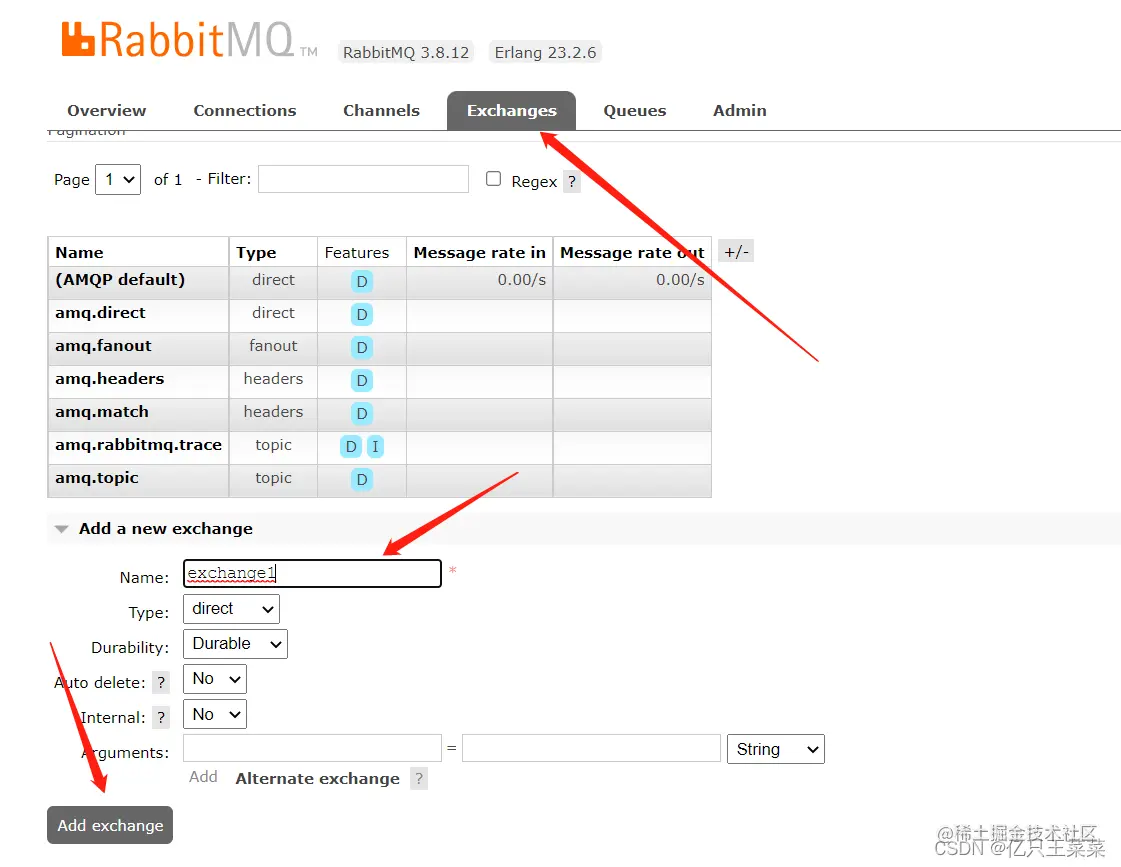The width and height of the screenshot is (1121, 867).
Task: Click the I feature badge for amq.rabbitmq.trace
Action: [x=375, y=447]
